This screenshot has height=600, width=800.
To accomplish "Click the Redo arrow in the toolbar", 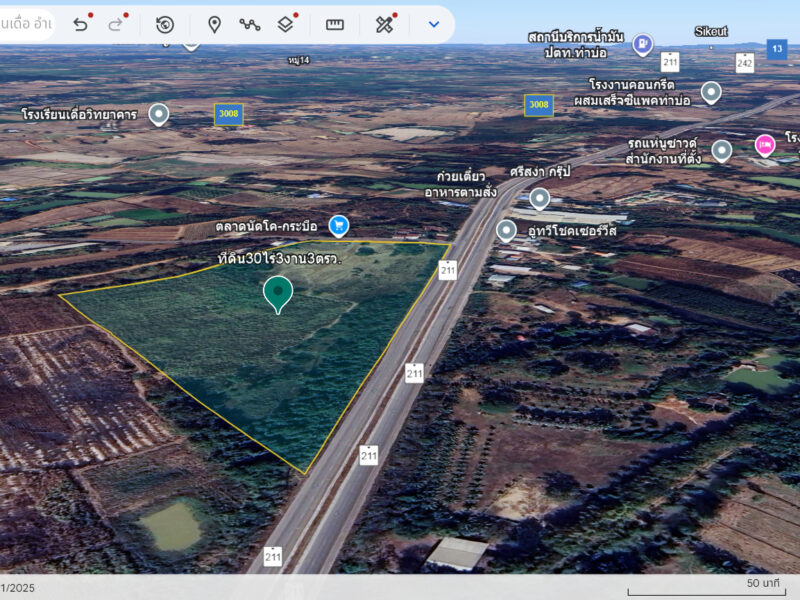I will coord(115,24).
